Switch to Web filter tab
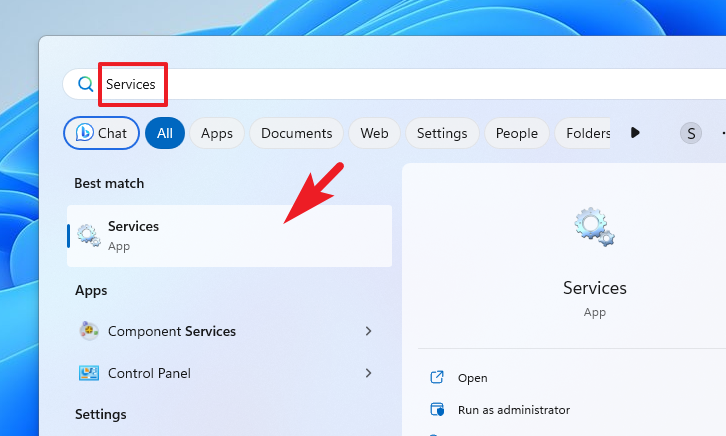This screenshot has width=726, height=436. pyautogui.click(x=374, y=133)
